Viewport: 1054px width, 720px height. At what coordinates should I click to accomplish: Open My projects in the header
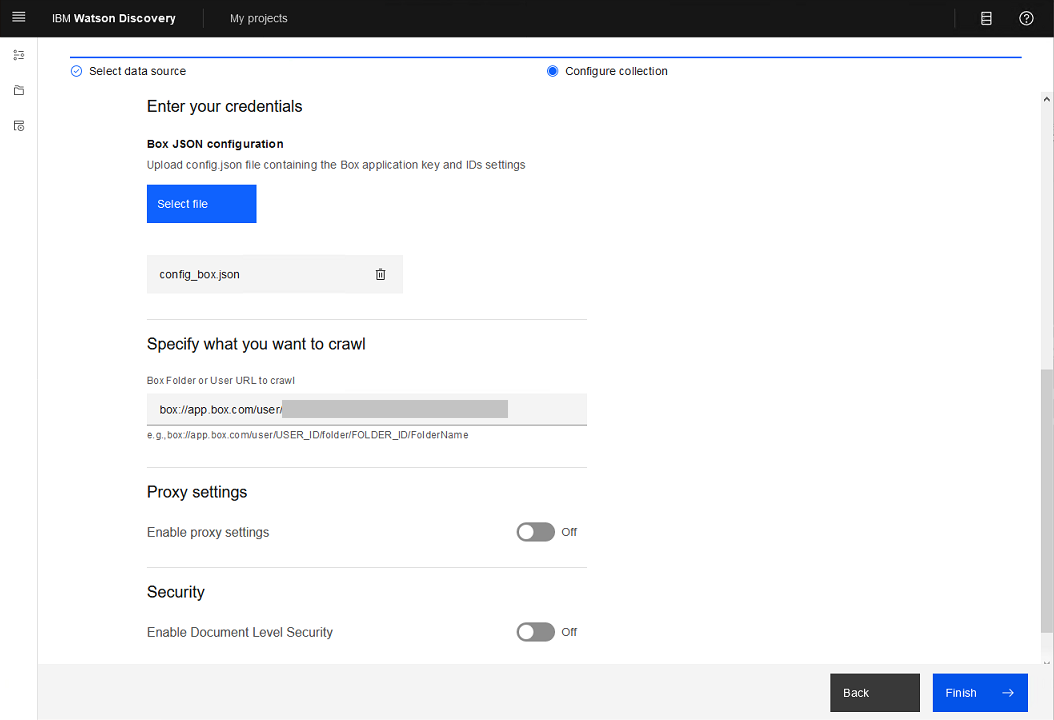pyautogui.click(x=259, y=18)
